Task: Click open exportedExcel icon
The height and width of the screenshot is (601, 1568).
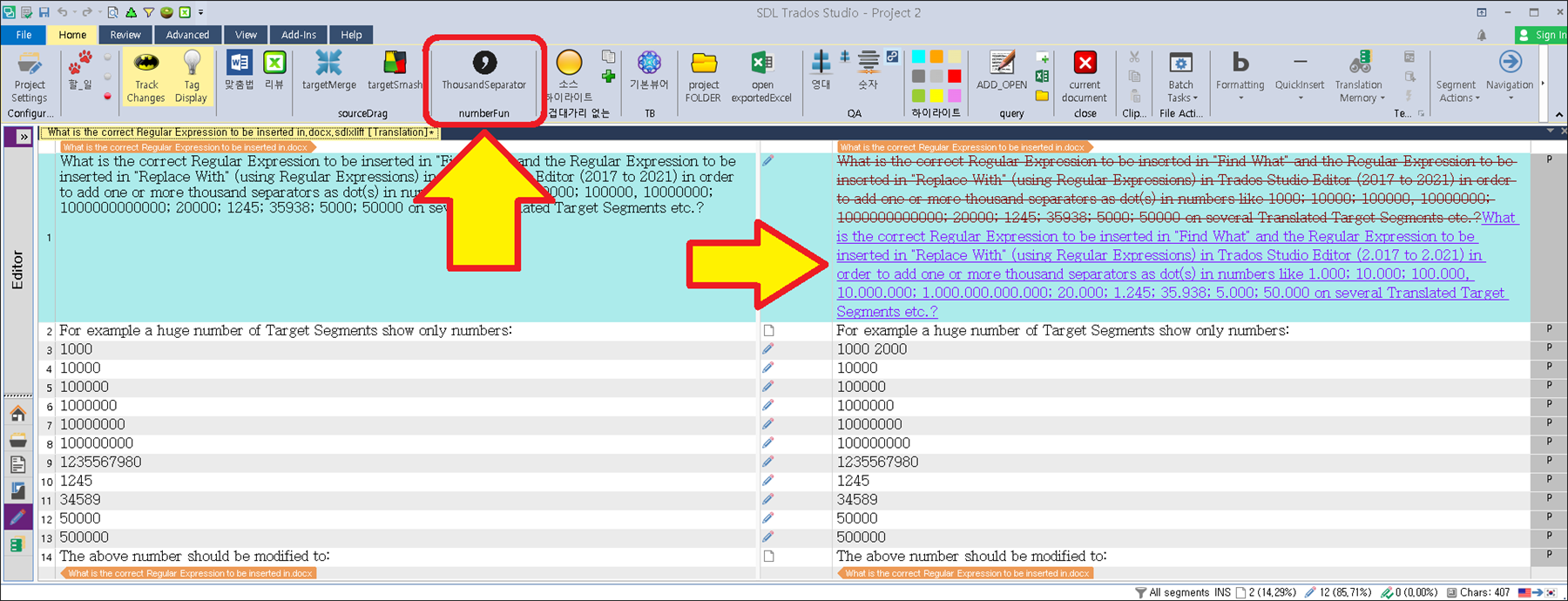Action: click(762, 63)
